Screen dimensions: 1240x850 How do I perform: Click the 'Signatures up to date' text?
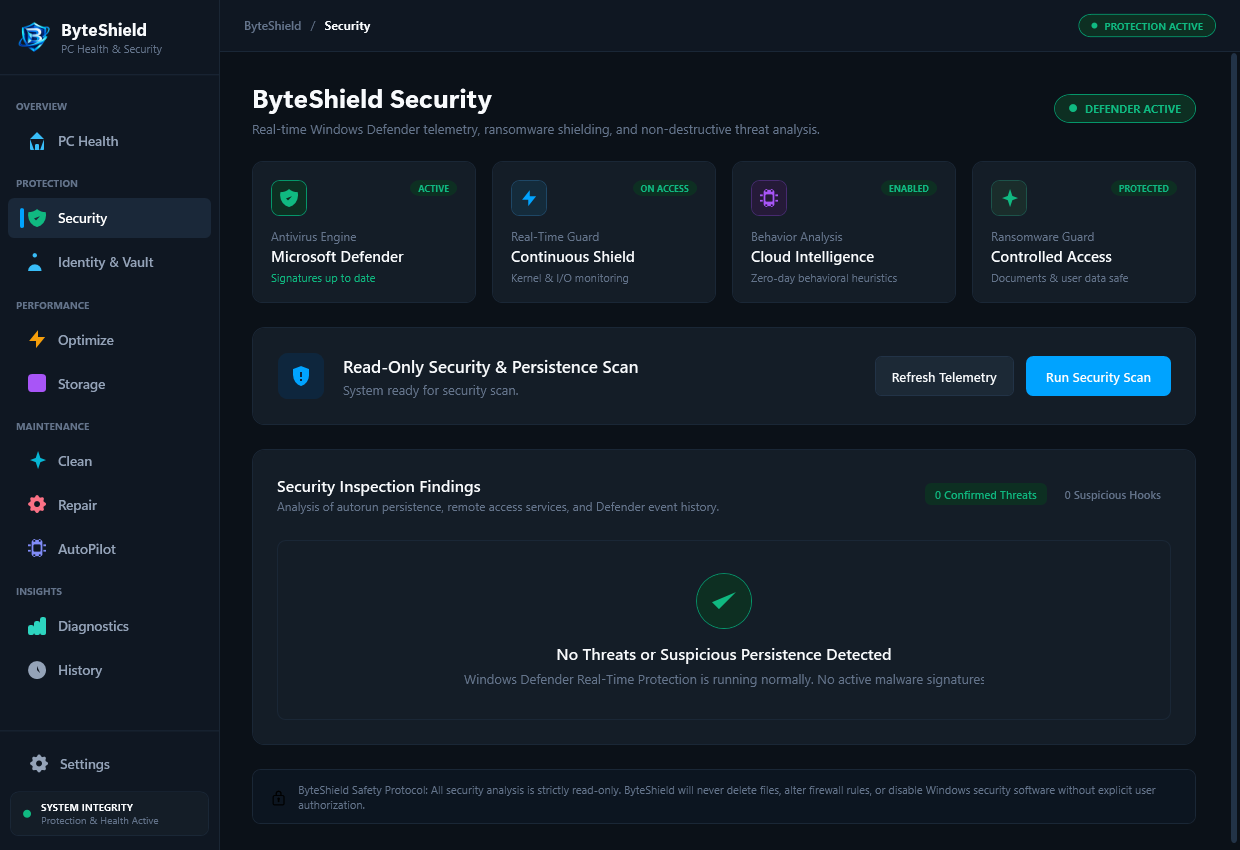pos(323,278)
